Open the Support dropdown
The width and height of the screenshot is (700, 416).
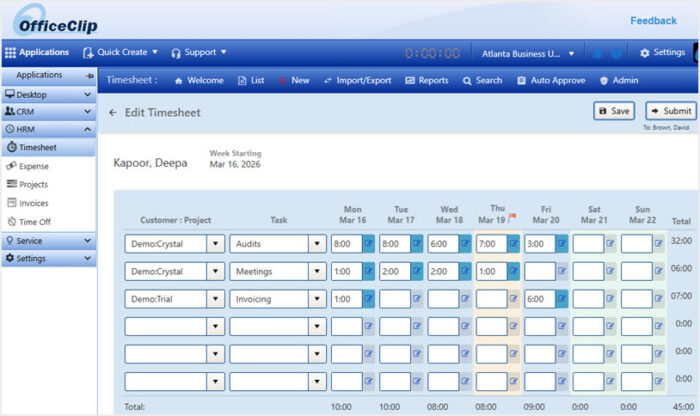coord(199,52)
